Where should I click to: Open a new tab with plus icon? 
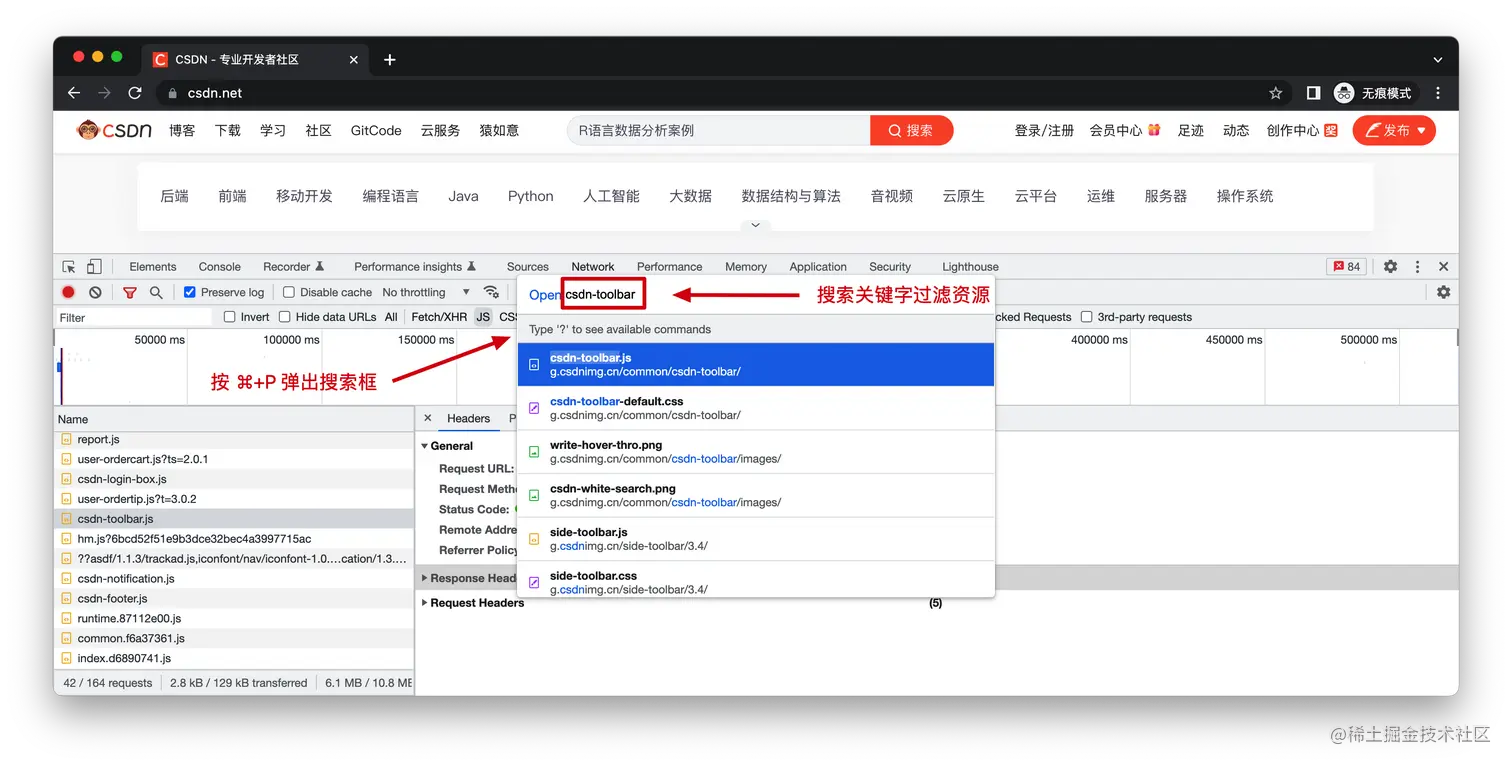390,60
